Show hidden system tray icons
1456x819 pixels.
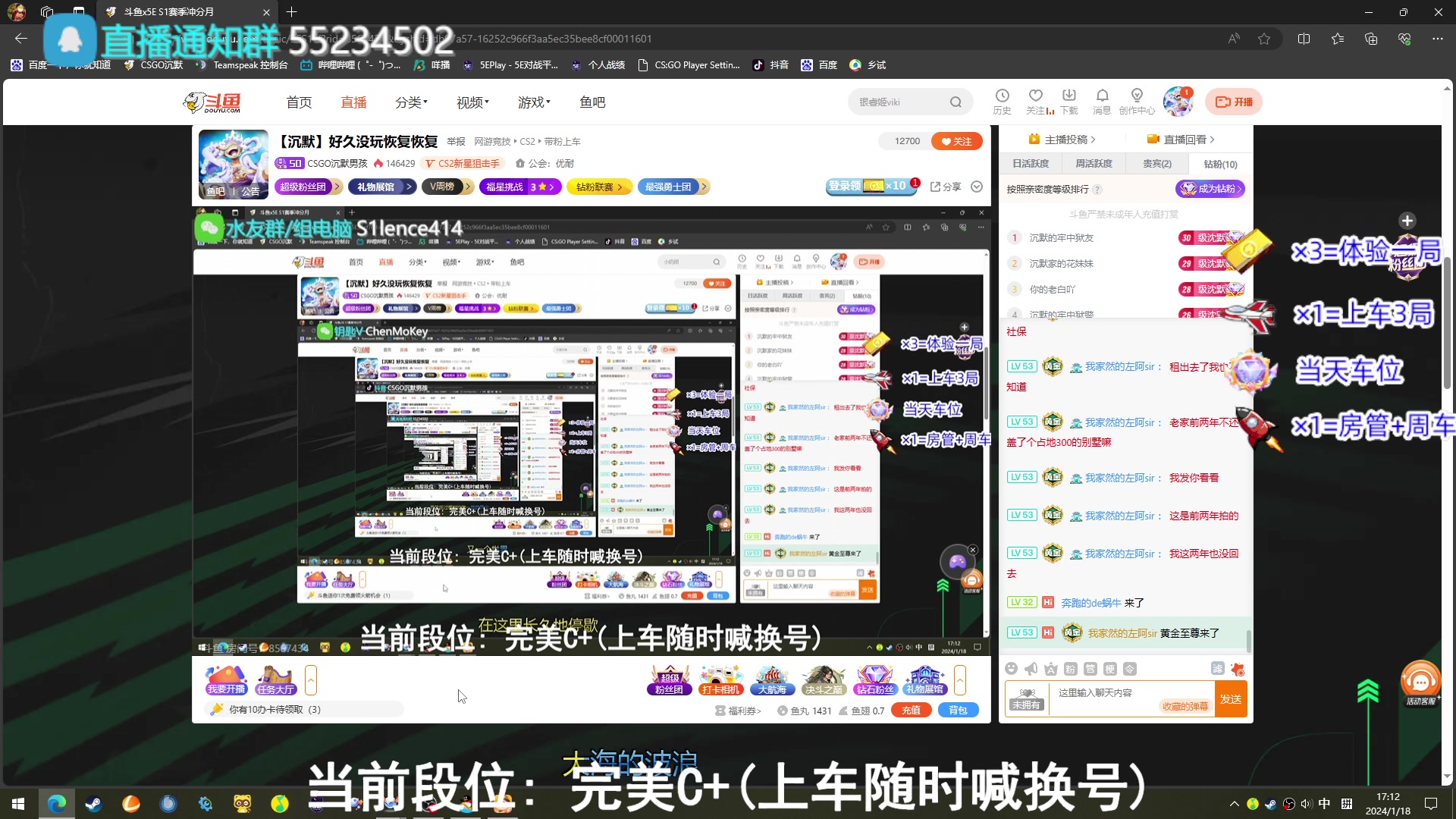point(1234,803)
